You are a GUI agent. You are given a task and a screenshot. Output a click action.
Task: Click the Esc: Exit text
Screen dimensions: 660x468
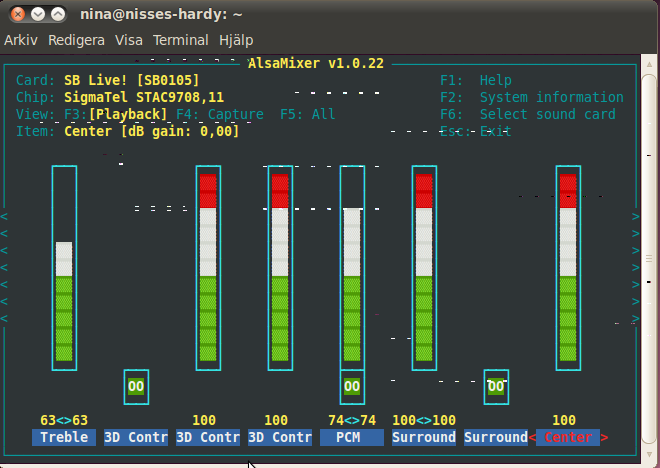(476, 131)
